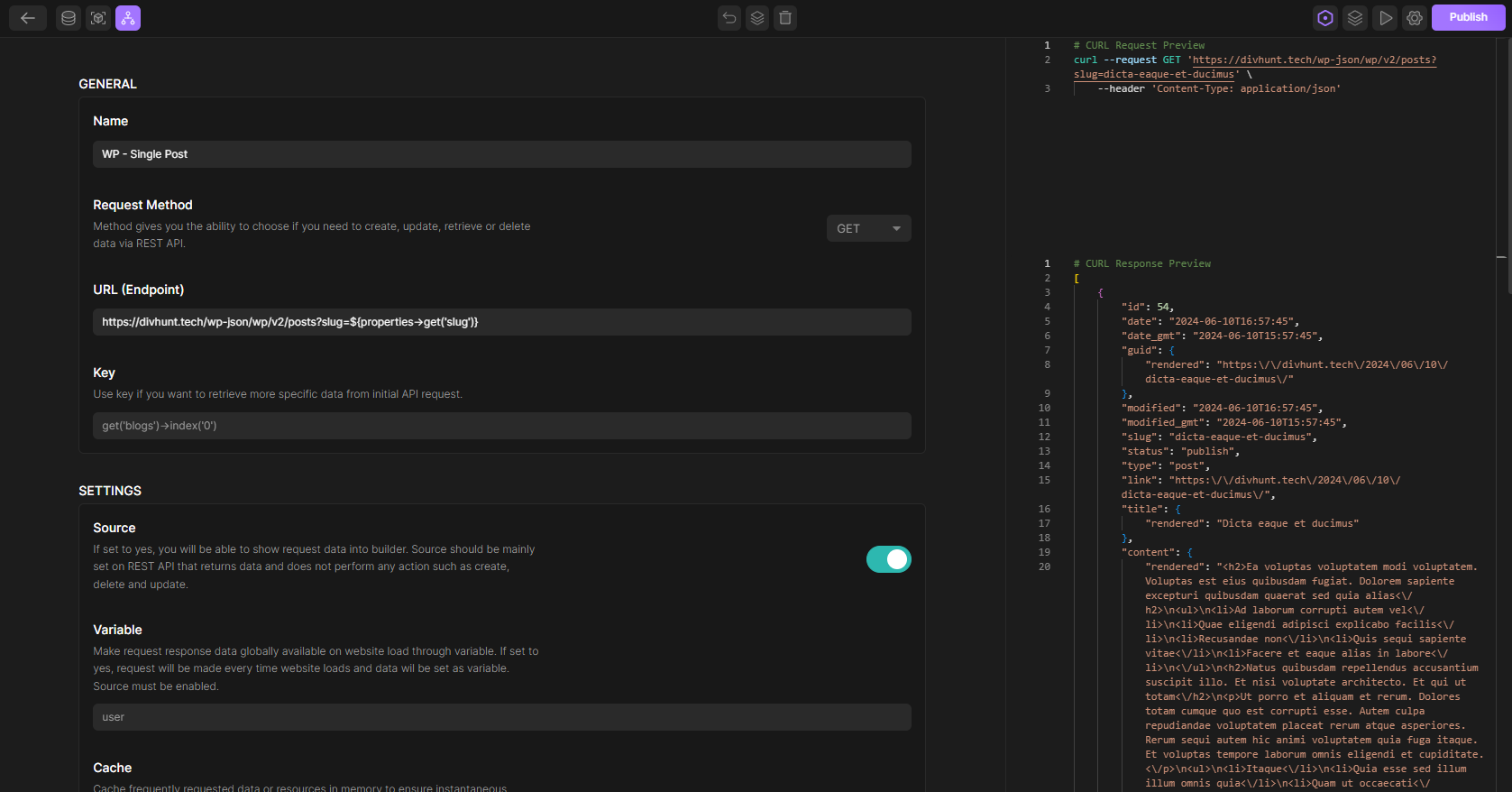Click the GENERAL section heading
The height and width of the screenshot is (792, 1512).
pyautogui.click(x=107, y=84)
